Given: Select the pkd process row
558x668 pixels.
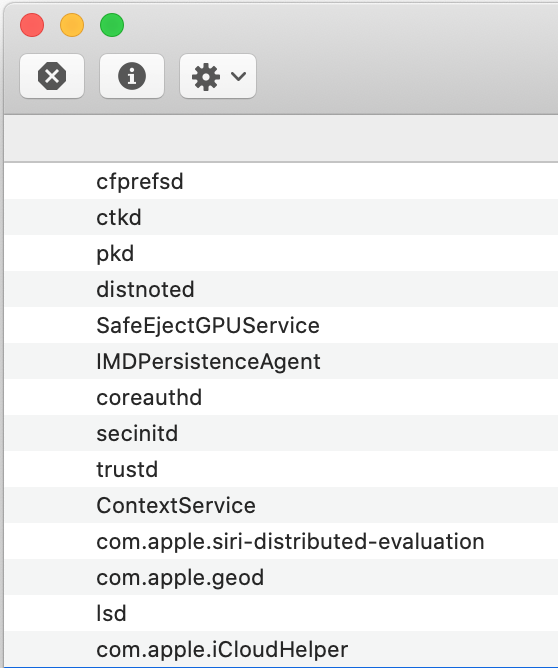Looking at the screenshot, I should 281,253.
